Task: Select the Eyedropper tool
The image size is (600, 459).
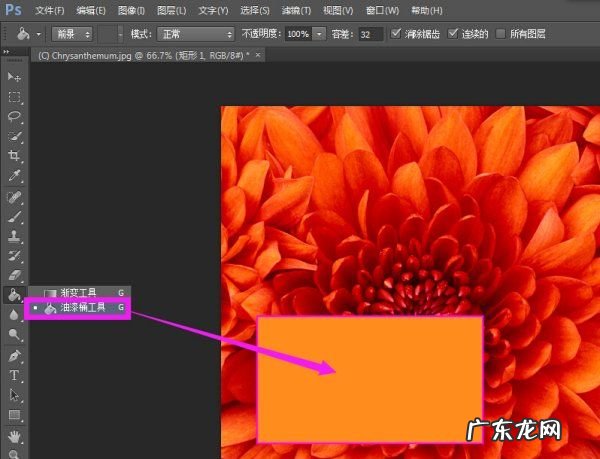Action: click(14, 176)
